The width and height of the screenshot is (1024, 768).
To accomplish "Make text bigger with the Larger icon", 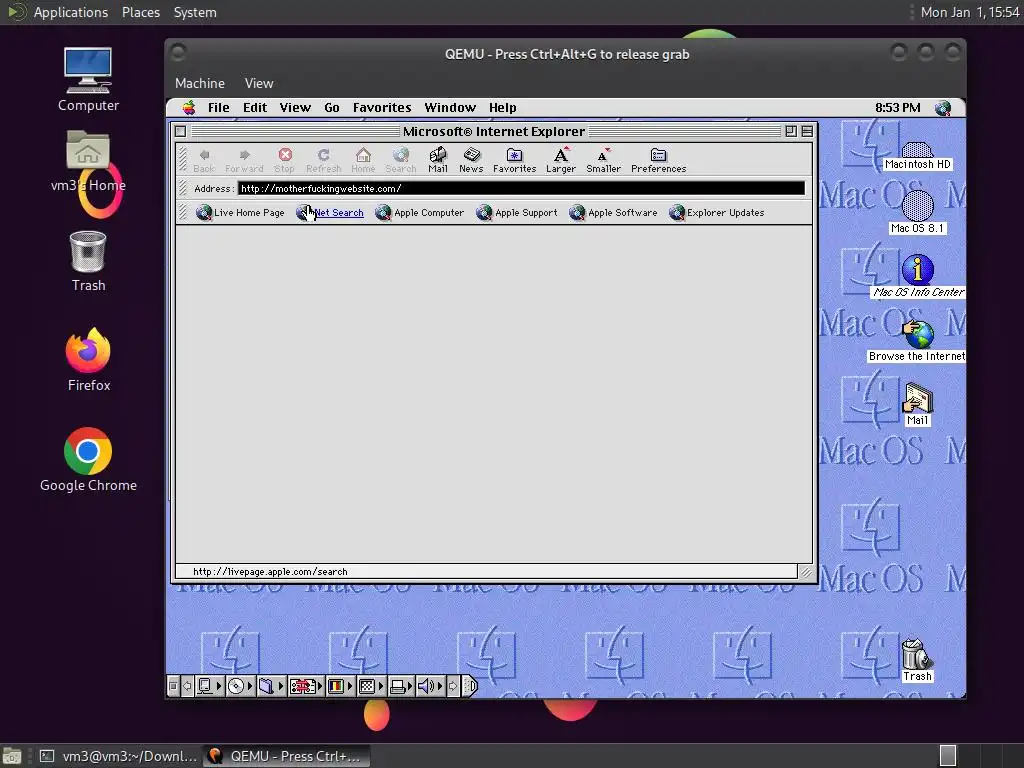I will pos(561,160).
